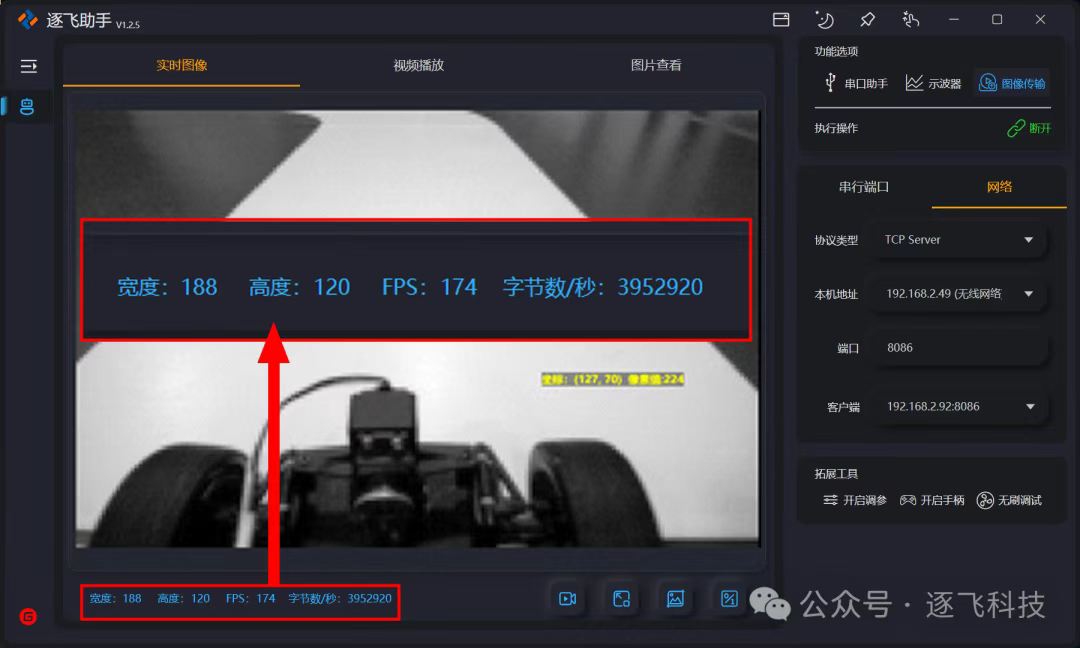The image size is (1080, 648).
Task: Open 示波器 oscilloscope tool
Action: [x=933, y=83]
